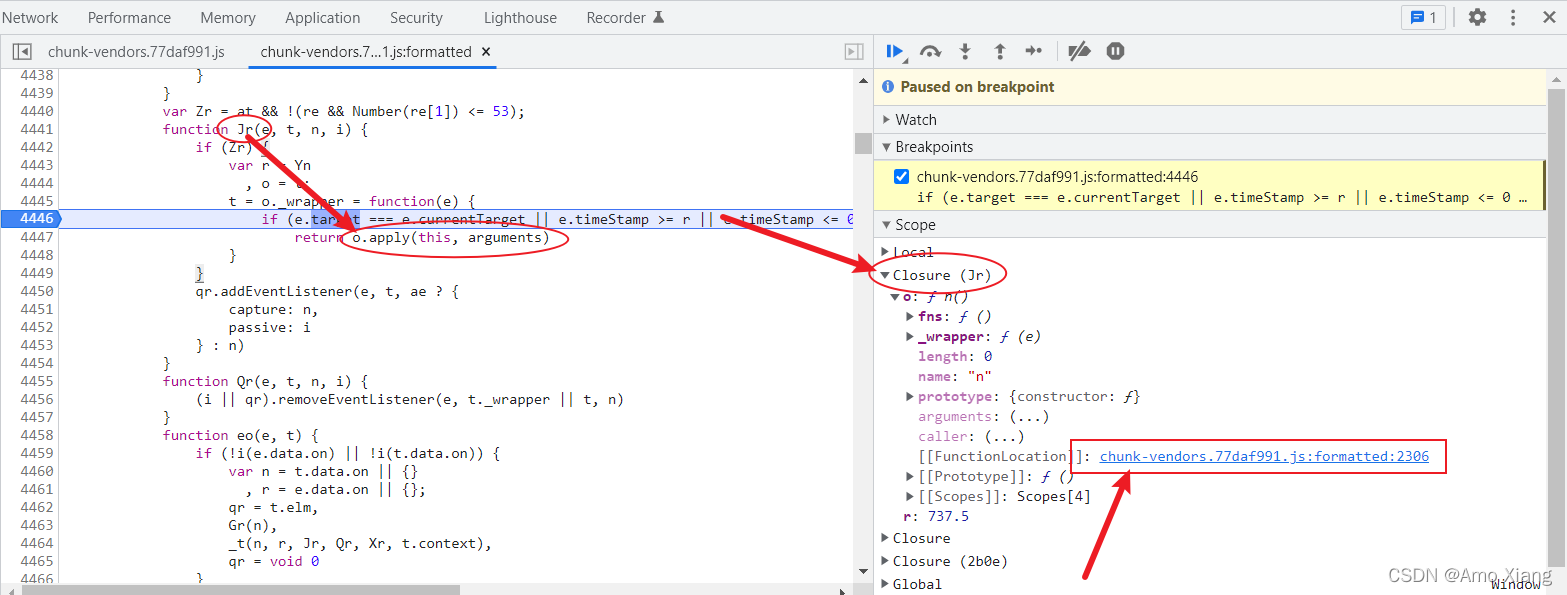
Task: Collapse the Closure (Jr) scope
Action: 885,275
